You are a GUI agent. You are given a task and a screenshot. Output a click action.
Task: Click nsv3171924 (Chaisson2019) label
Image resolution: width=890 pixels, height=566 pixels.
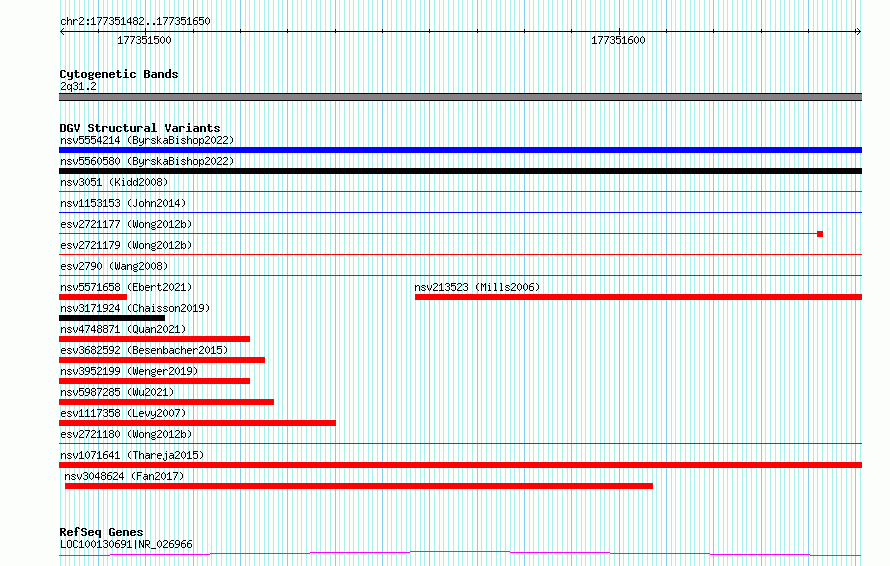click(x=135, y=308)
